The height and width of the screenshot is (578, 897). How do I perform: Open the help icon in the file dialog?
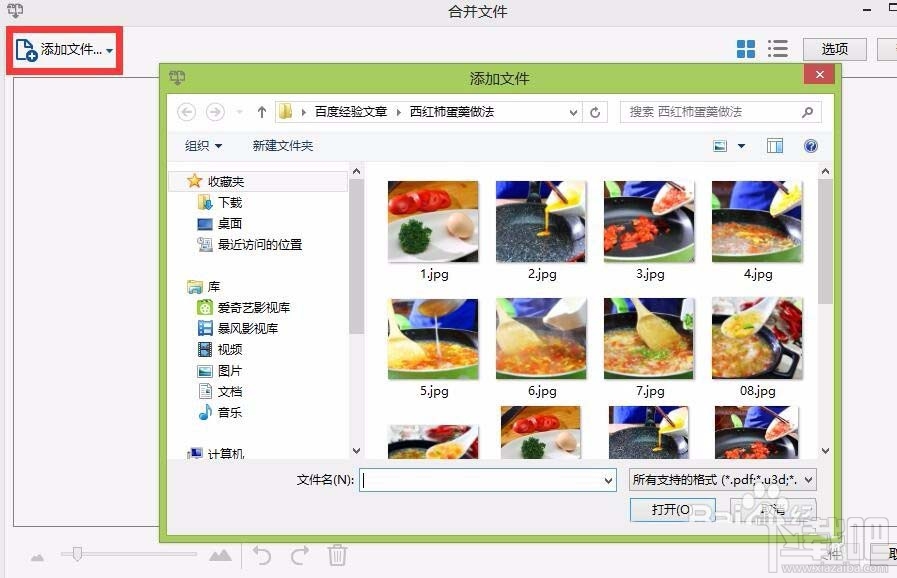(810, 145)
